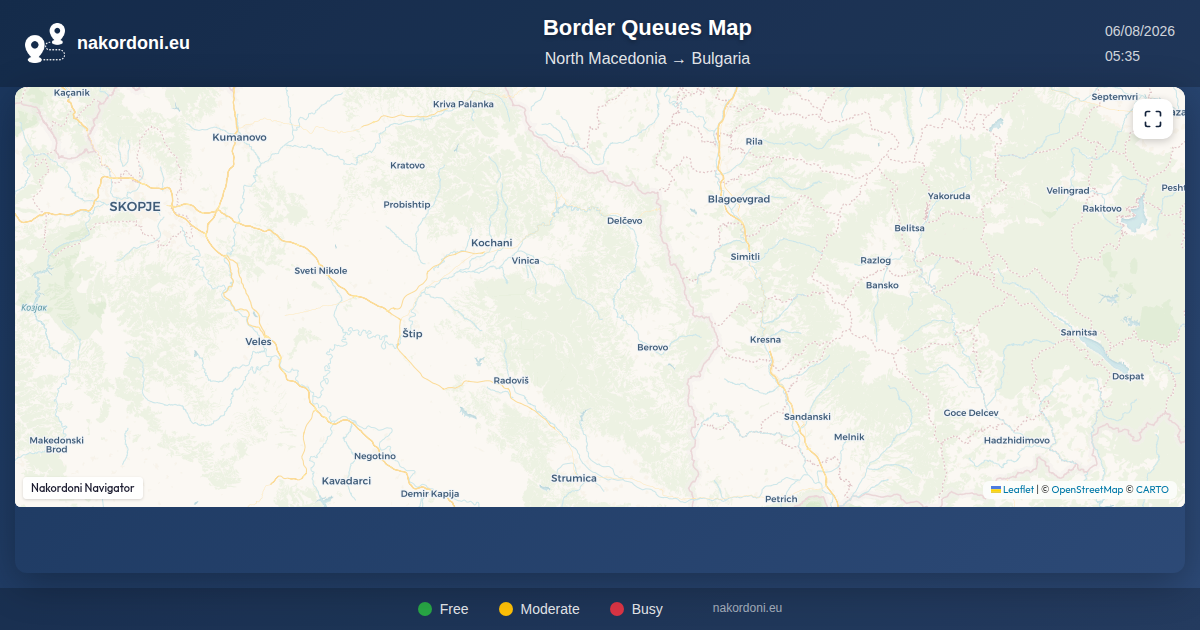Click the Busy legend label

(x=647, y=609)
